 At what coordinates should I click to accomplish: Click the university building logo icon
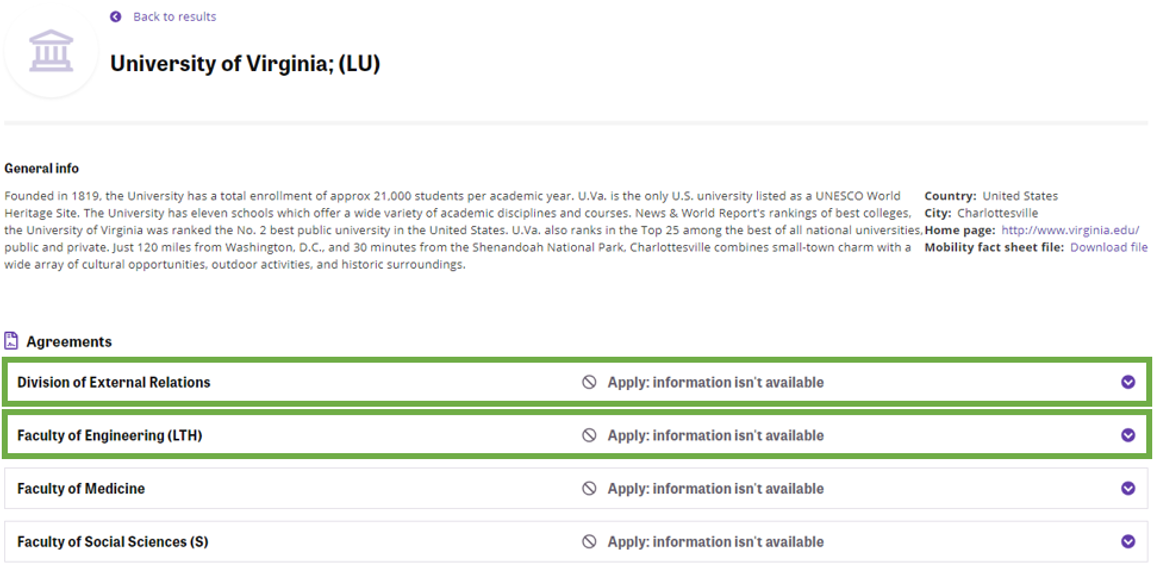[51, 51]
